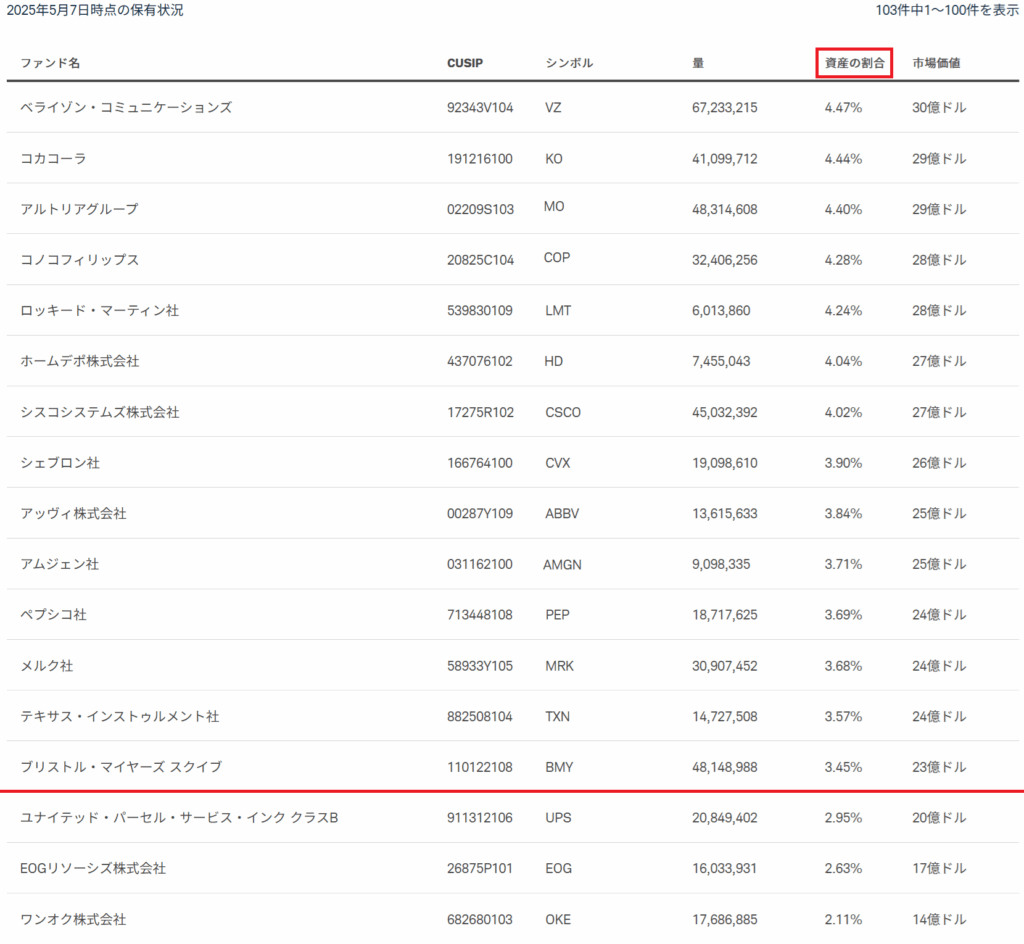The width and height of the screenshot is (1024, 944).
Task: Select the ホームデポ株式会社 fund name
Action: 80,361
